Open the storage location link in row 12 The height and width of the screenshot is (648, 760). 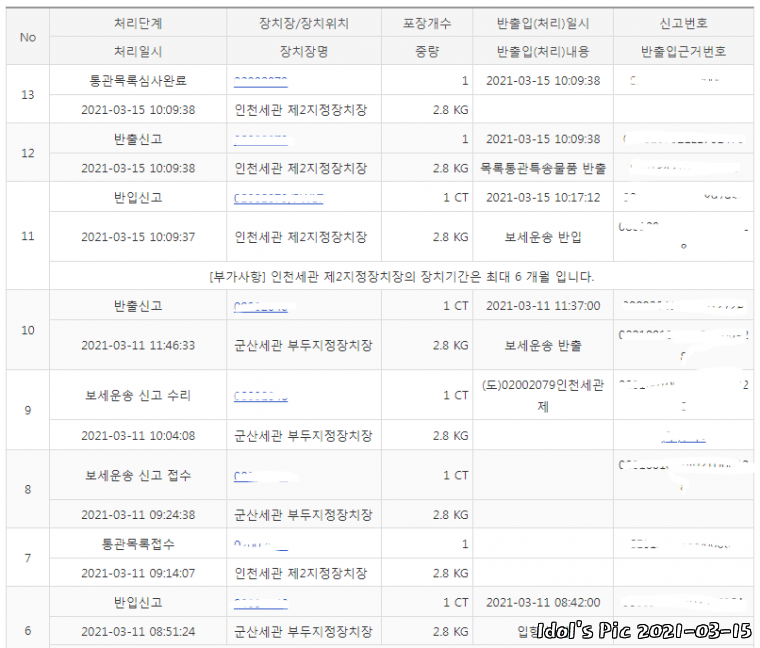[261, 138]
